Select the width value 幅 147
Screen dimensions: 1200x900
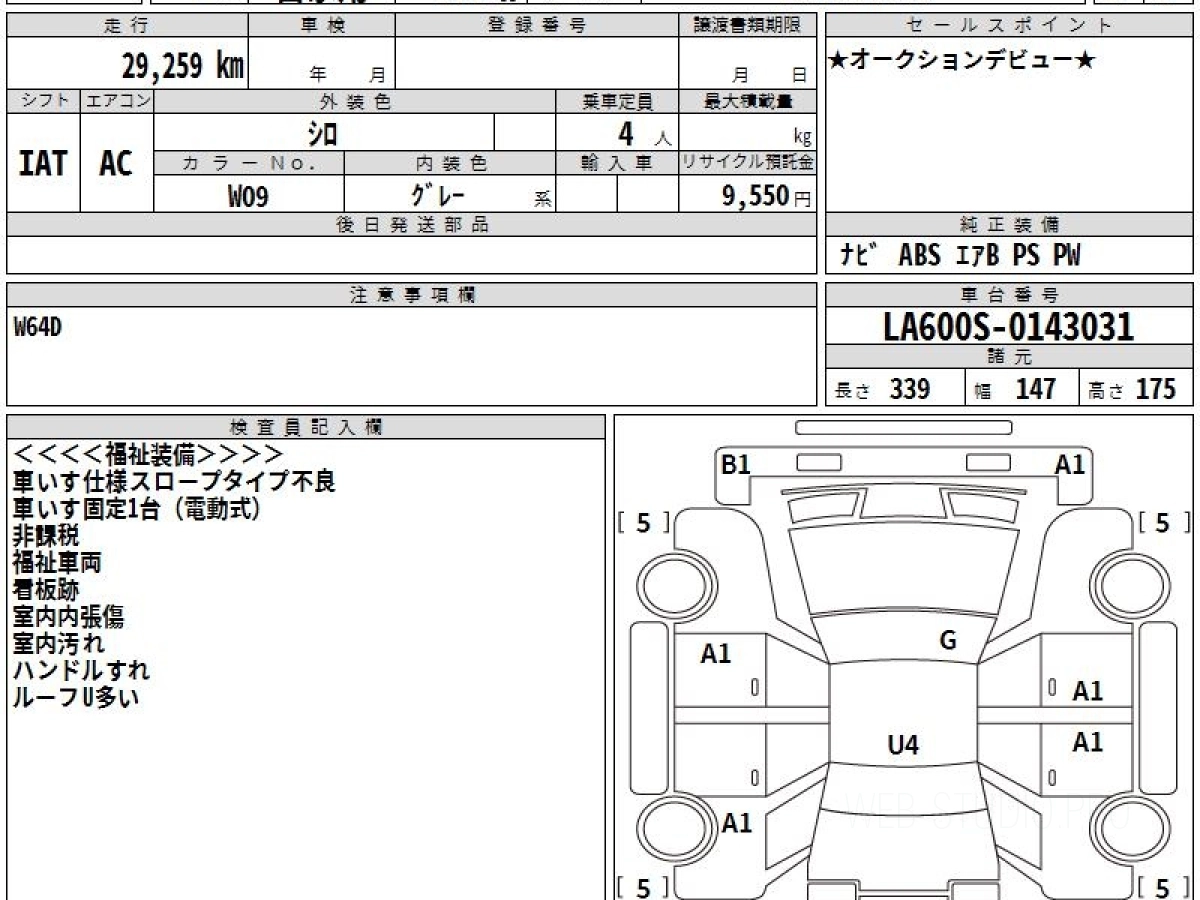(1016, 389)
